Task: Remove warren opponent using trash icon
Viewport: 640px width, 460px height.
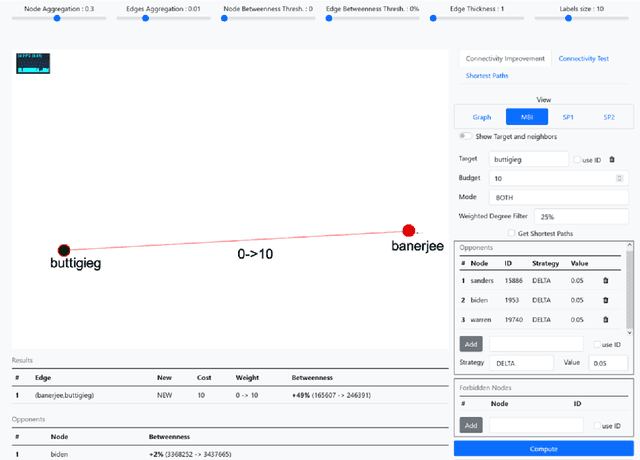Action: coord(606,320)
